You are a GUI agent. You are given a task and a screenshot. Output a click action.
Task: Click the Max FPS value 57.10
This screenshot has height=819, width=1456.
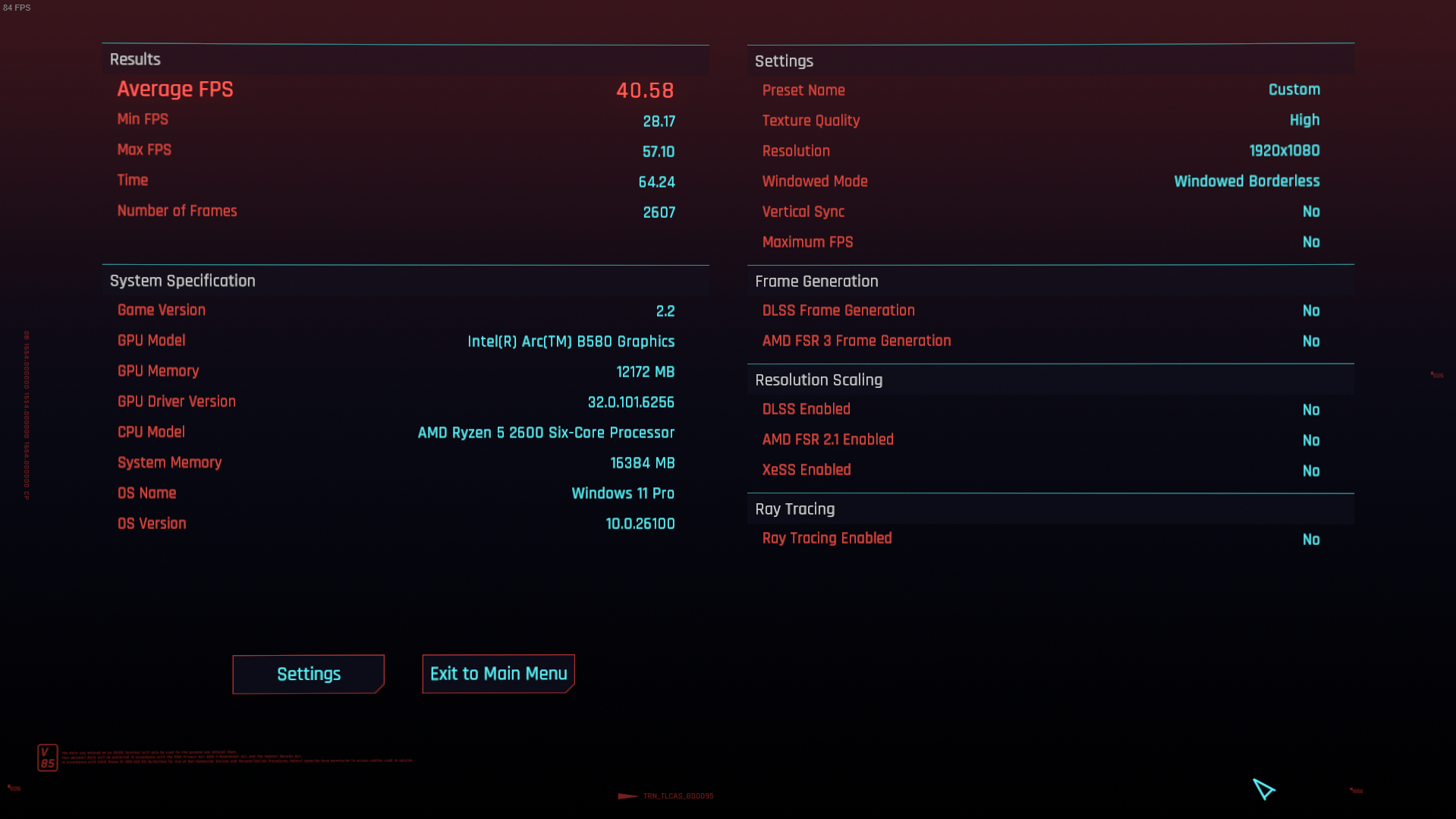(x=659, y=152)
